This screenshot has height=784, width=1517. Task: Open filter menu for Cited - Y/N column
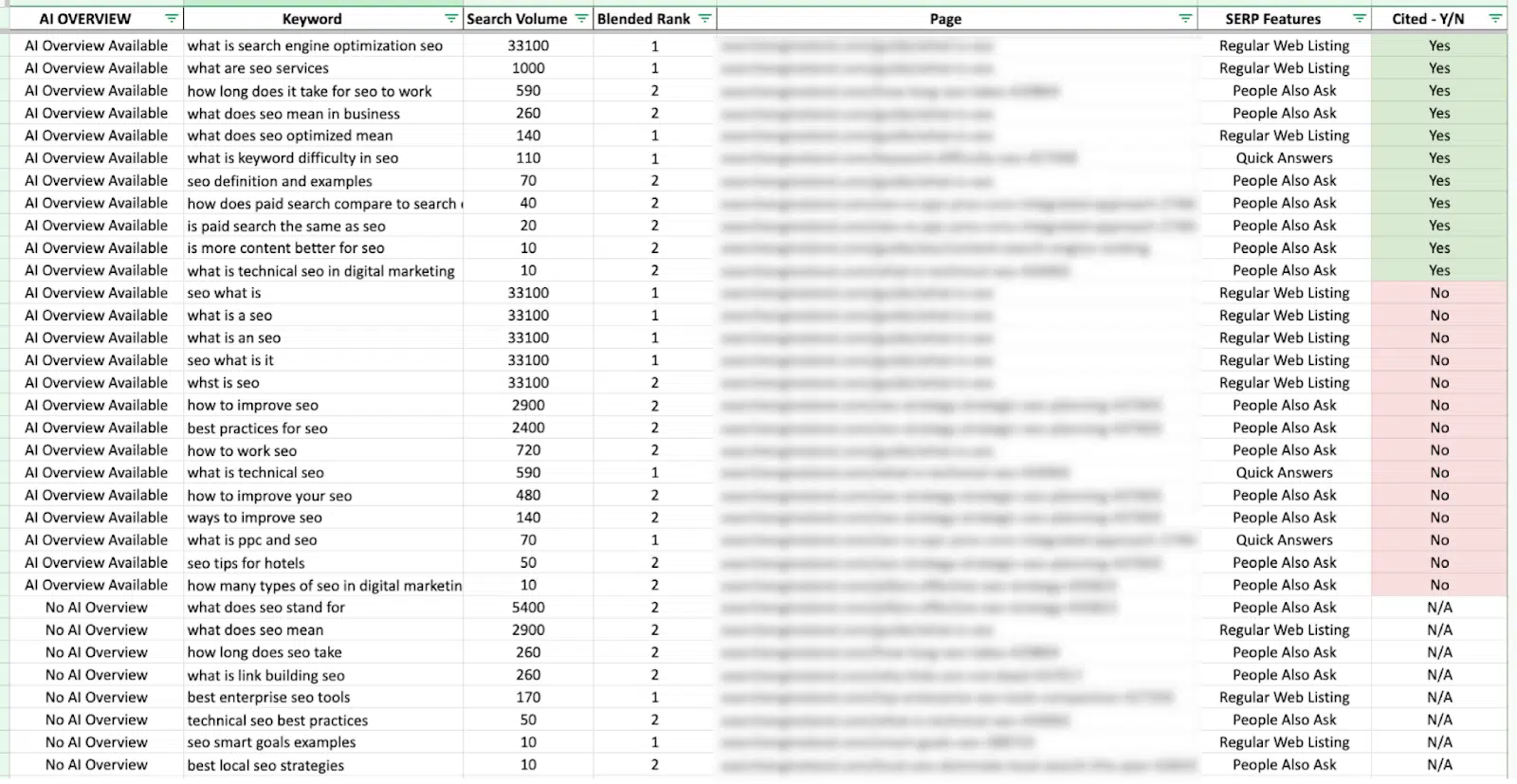(x=1495, y=19)
